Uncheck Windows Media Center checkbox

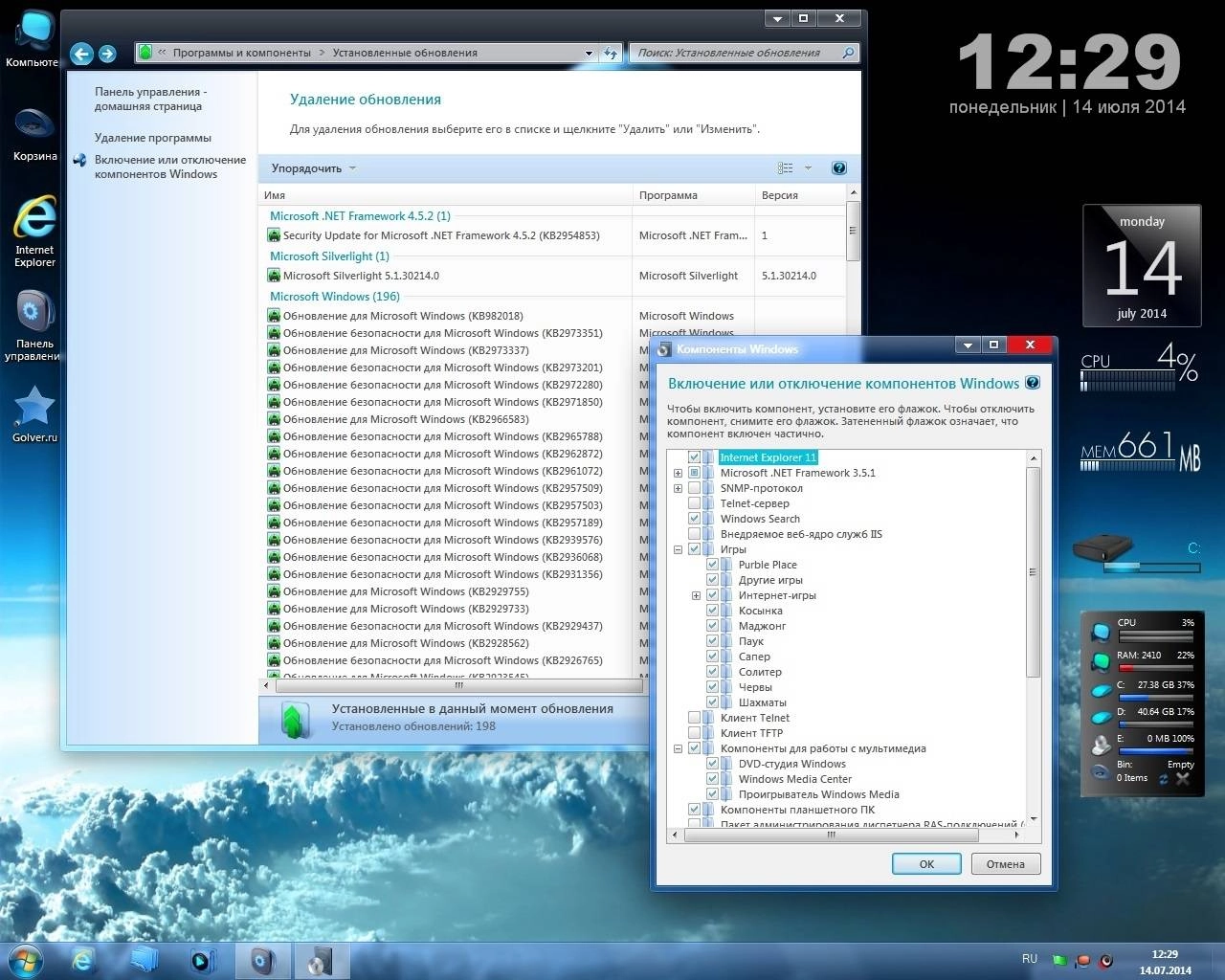pos(713,779)
